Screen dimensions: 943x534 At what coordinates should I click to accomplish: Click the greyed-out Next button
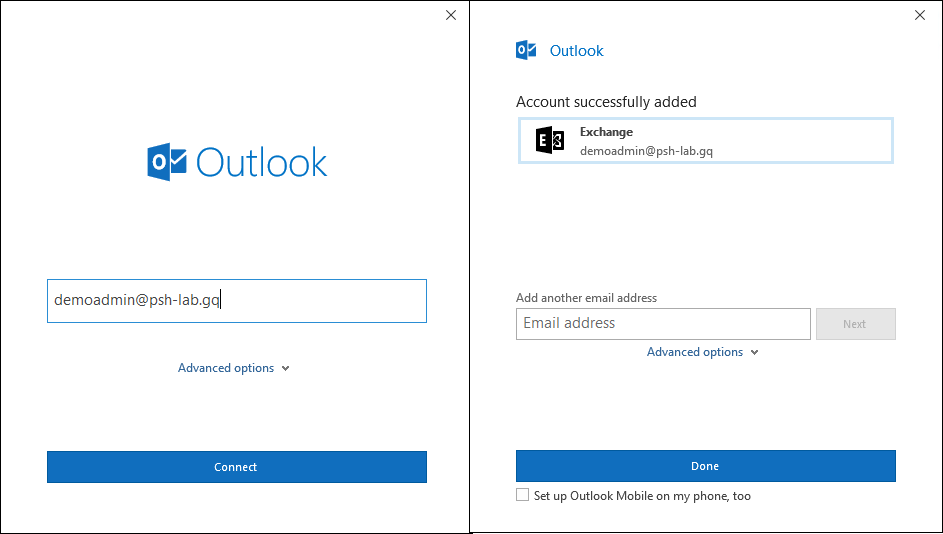(x=855, y=324)
